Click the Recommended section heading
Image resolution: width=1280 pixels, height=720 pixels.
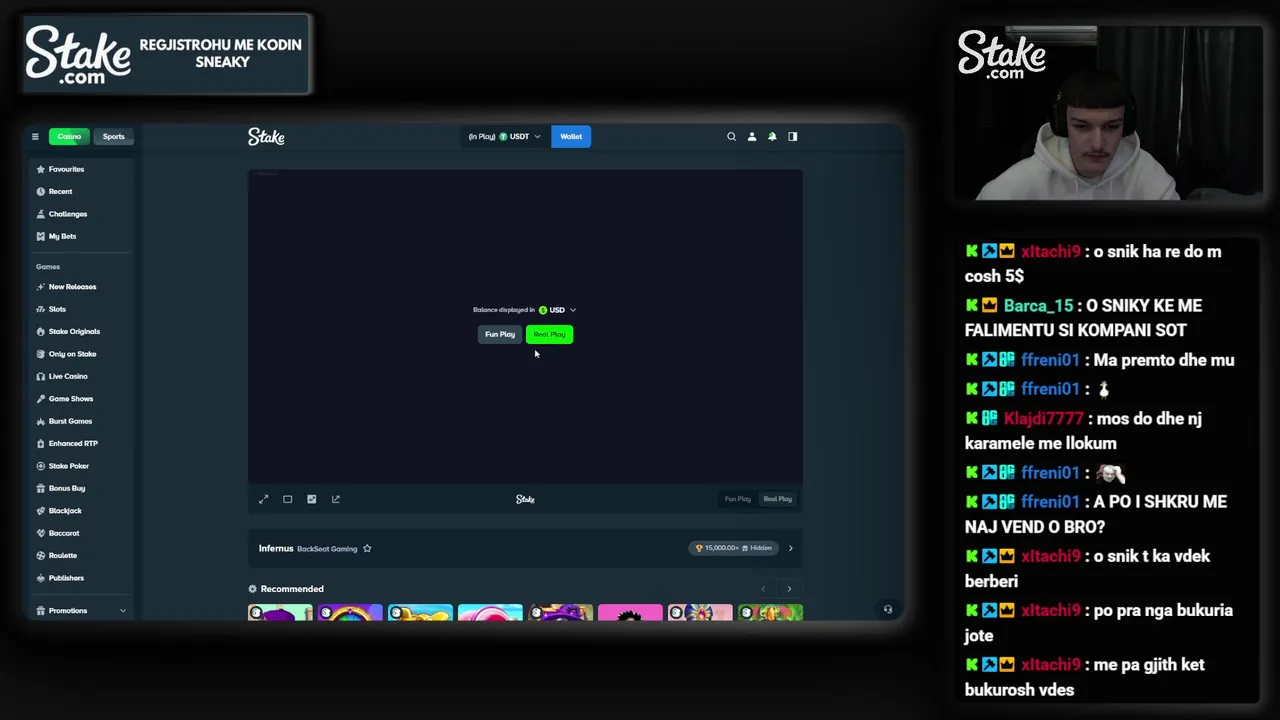292,589
